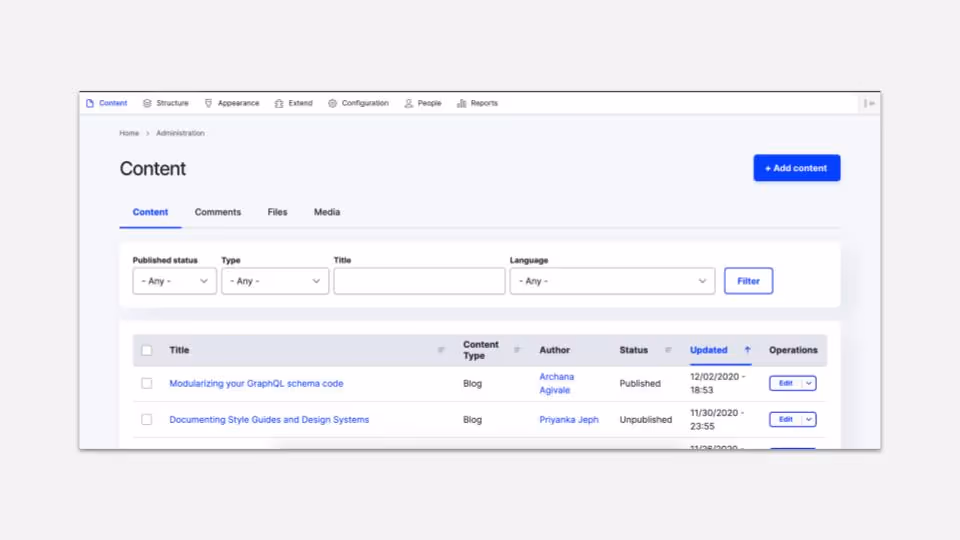Click sort icon beside Content Type header
The width and height of the screenshot is (960, 540).
pos(517,350)
